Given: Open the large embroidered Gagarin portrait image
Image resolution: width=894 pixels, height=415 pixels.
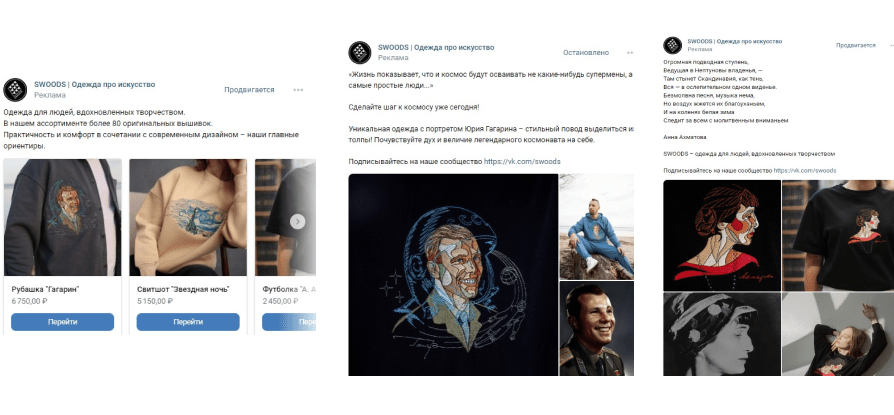Looking at the screenshot, I should [x=452, y=275].
